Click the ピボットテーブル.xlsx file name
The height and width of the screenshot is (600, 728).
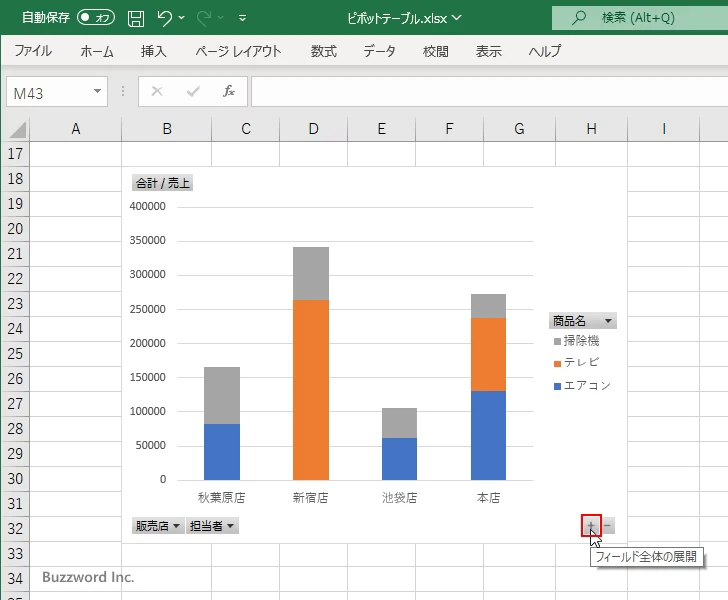[x=397, y=18]
